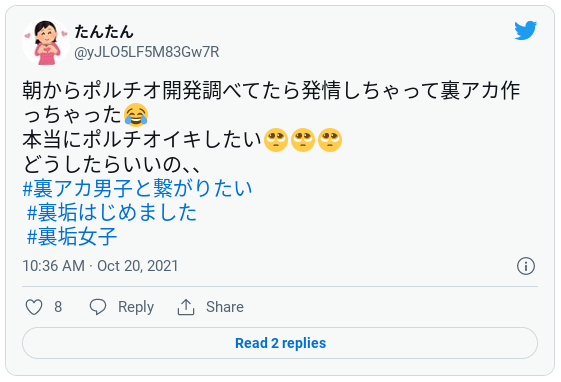Viewport: 561px width, 382px height.
Task: Like the tweet with the heart icon
Action: pos(34,307)
